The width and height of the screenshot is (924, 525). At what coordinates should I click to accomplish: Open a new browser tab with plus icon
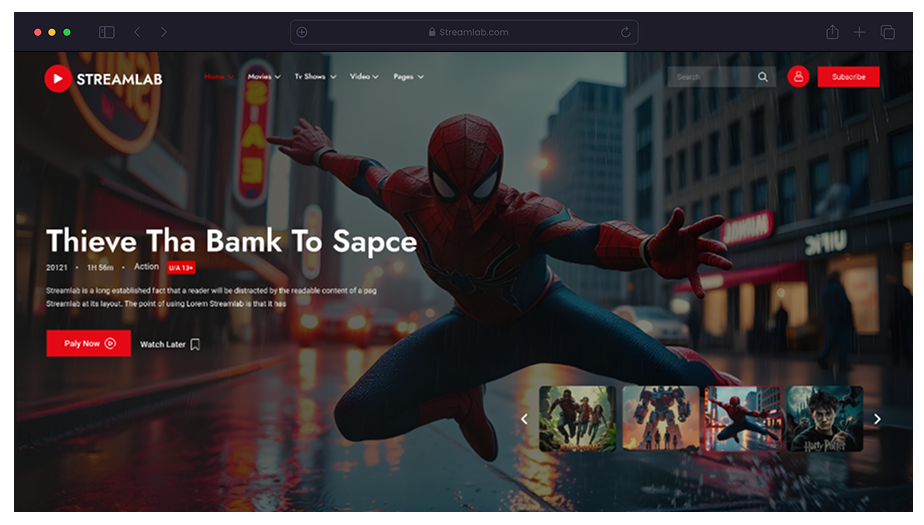click(x=859, y=32)
